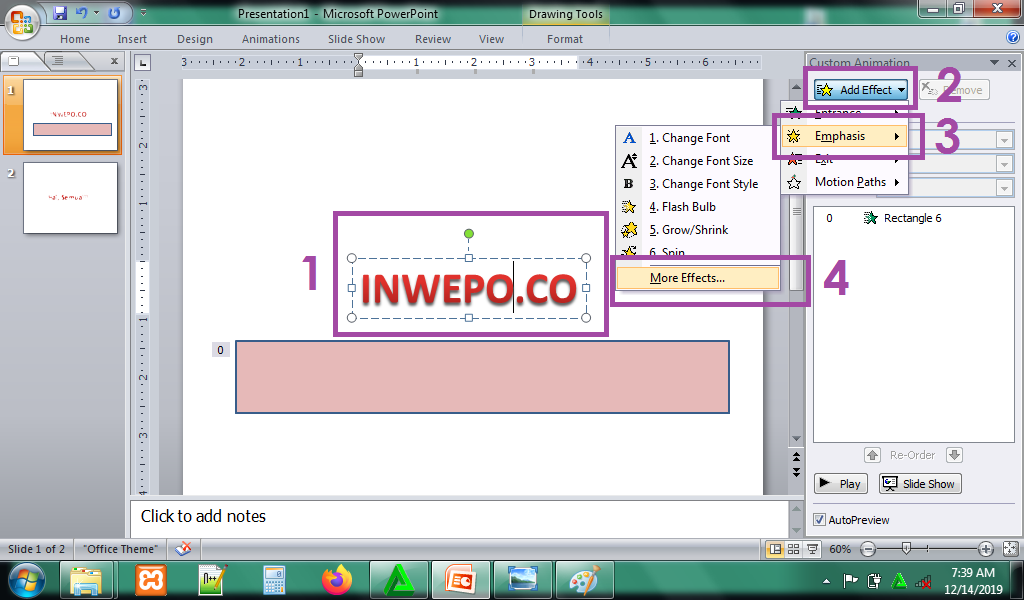Open the Customize Quick Access Toolbar arrow
The width and height of the screenshot is (1024, 600).
tap(144, 12)
